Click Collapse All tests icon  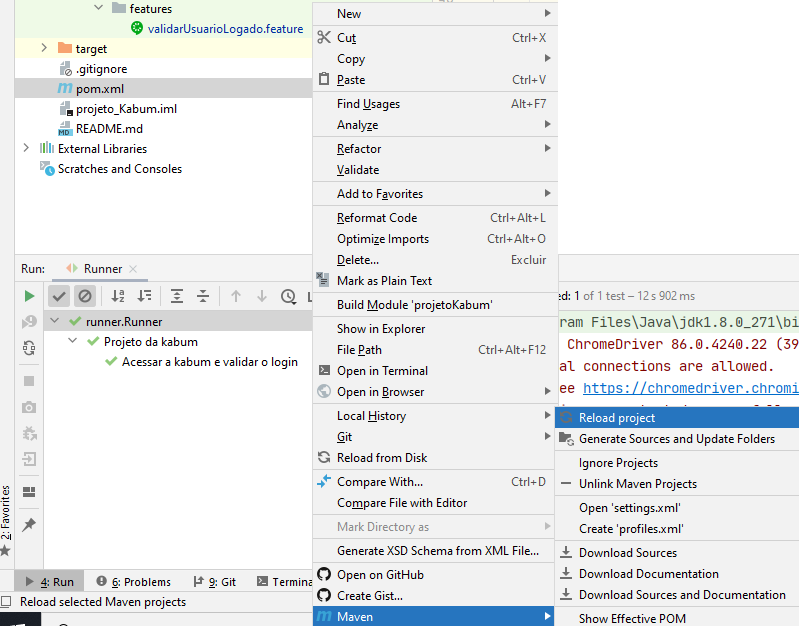[x=203, y=296]
